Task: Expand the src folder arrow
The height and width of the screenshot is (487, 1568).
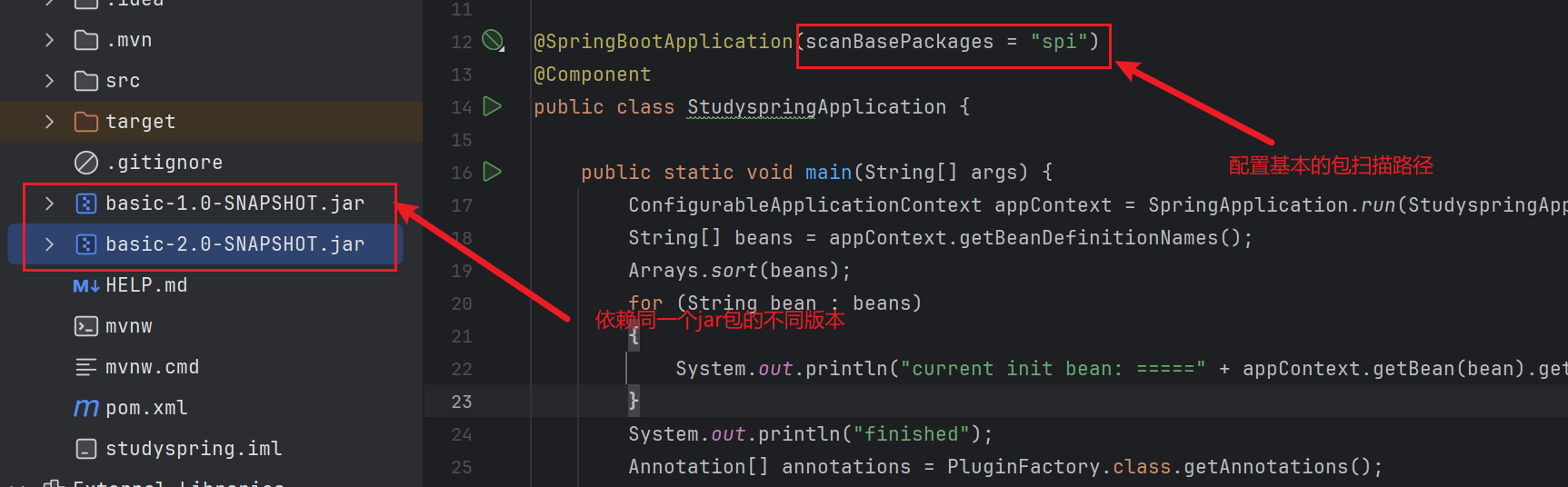Action: click(x=50, y=81)
